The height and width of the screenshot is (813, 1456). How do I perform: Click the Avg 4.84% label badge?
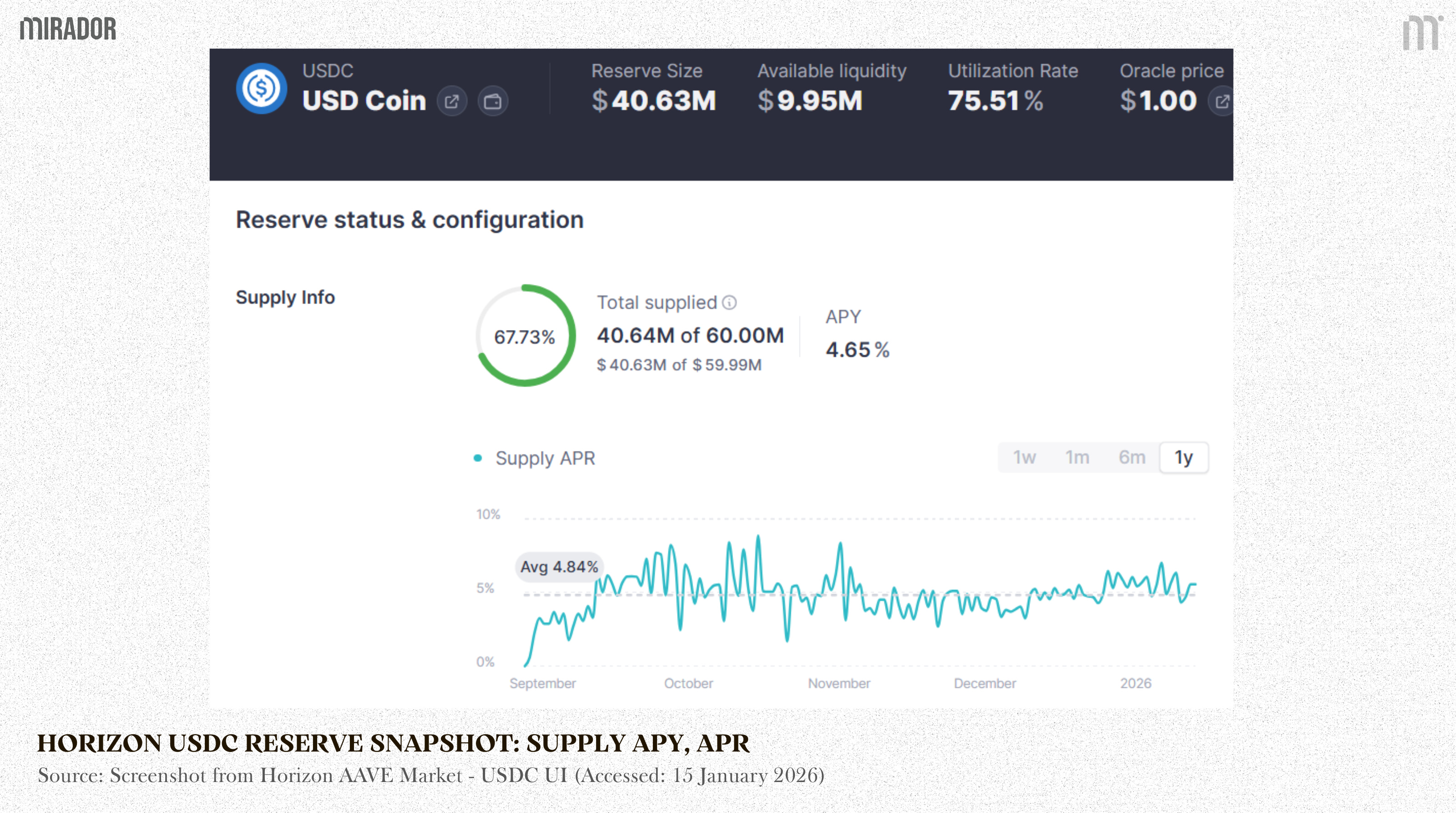tap(559, 566)
